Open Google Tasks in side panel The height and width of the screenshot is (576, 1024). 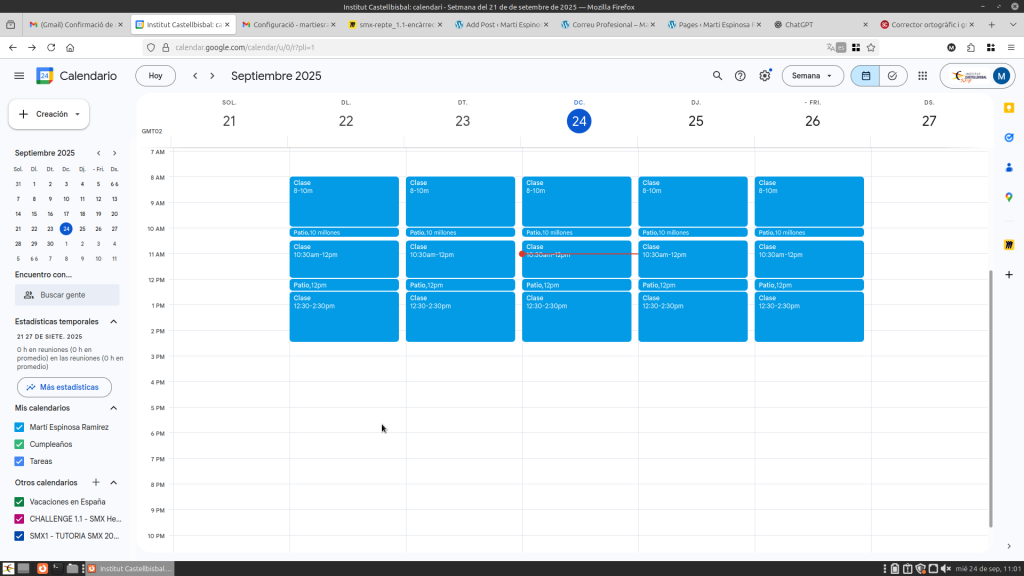pyautogui.click(x=1009, y=138)
